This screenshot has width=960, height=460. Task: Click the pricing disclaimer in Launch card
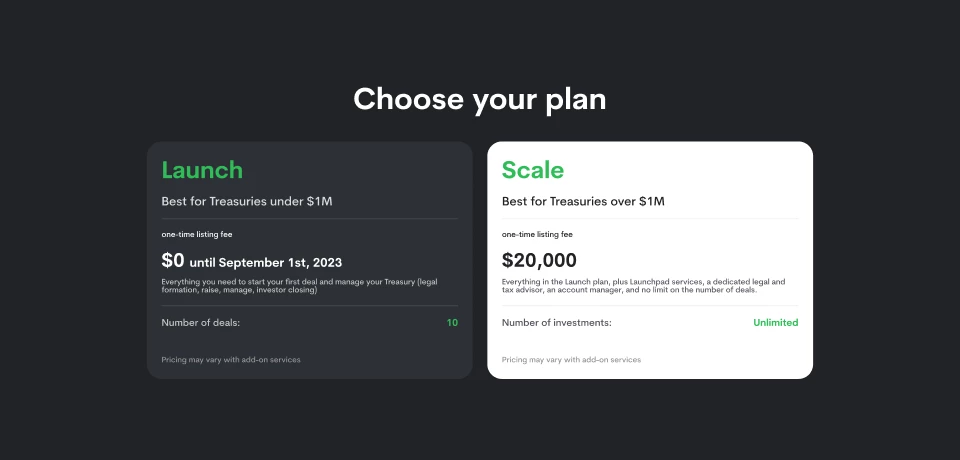(231, 359)
